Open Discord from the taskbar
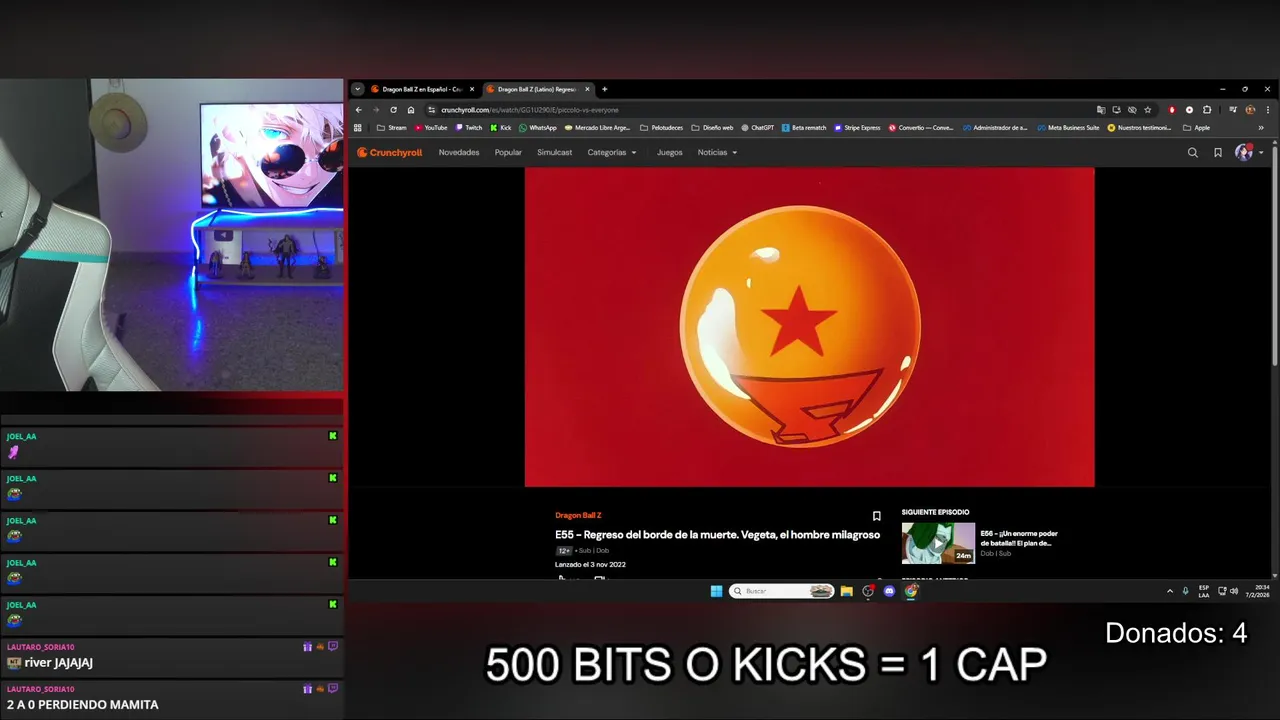The image size is (1280, 720). 889,591
